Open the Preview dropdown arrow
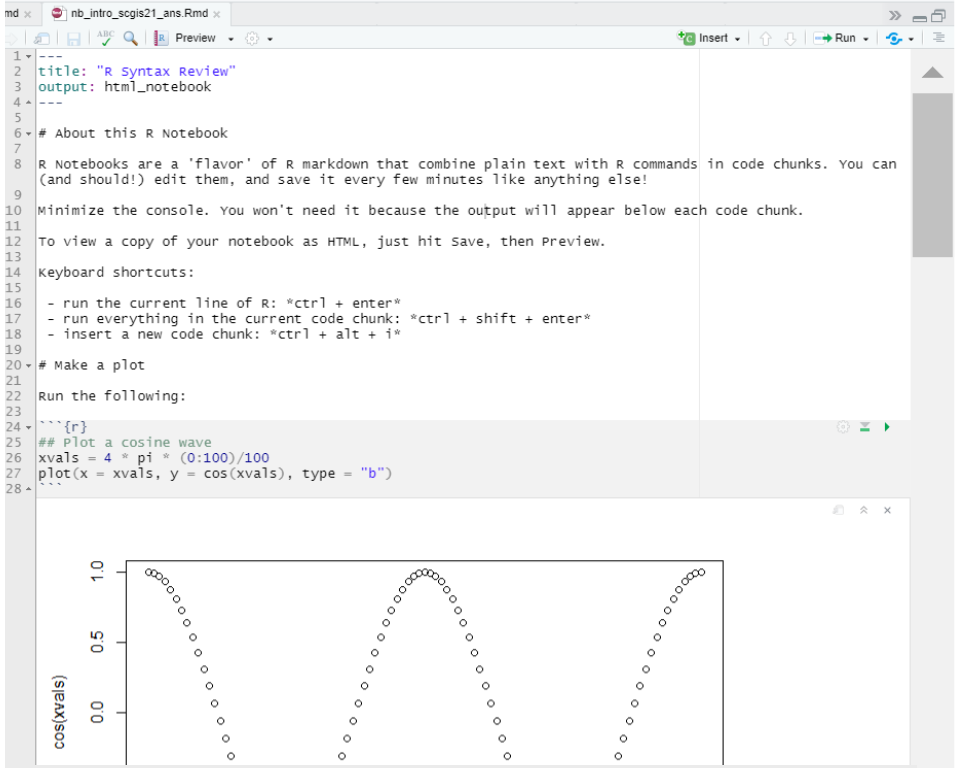 pos(230,39)
